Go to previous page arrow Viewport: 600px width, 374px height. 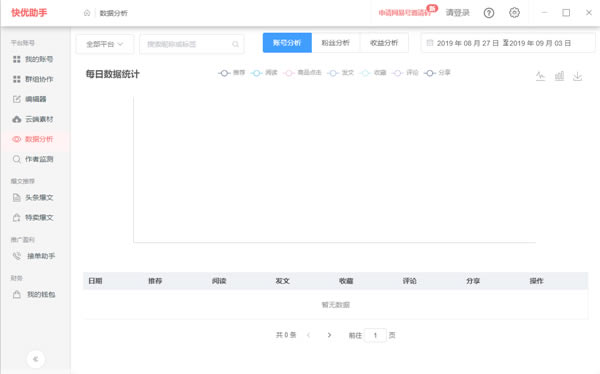coord(308,335)
